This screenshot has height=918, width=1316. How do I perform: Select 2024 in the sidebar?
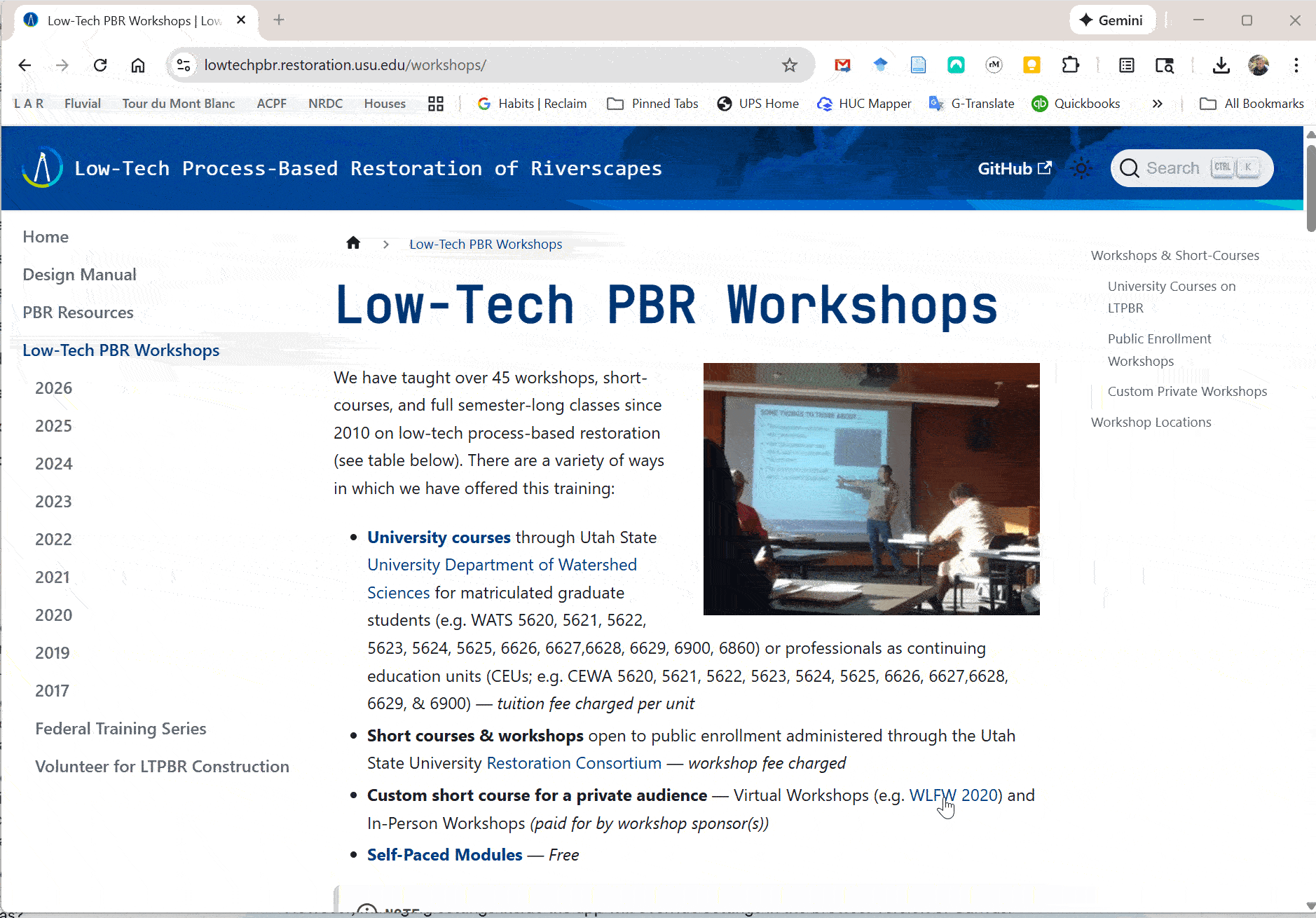coord(54,464)
